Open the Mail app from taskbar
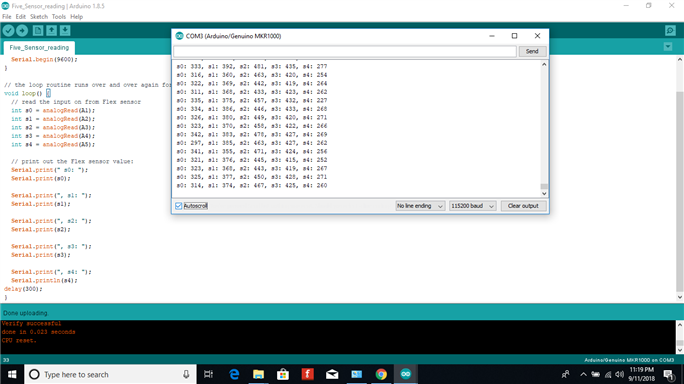684x384 pixels. click(x=332, y=374)
